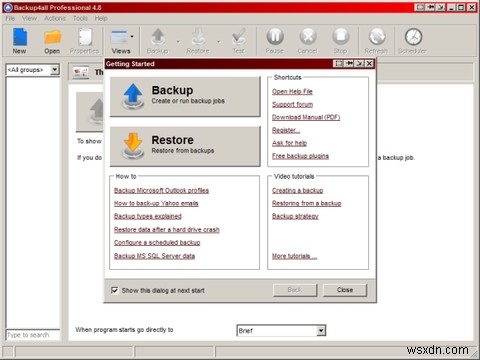Click the main window page header icon beside Views
480x360 pixels.
pyautogui.click(x=81, y=72)
